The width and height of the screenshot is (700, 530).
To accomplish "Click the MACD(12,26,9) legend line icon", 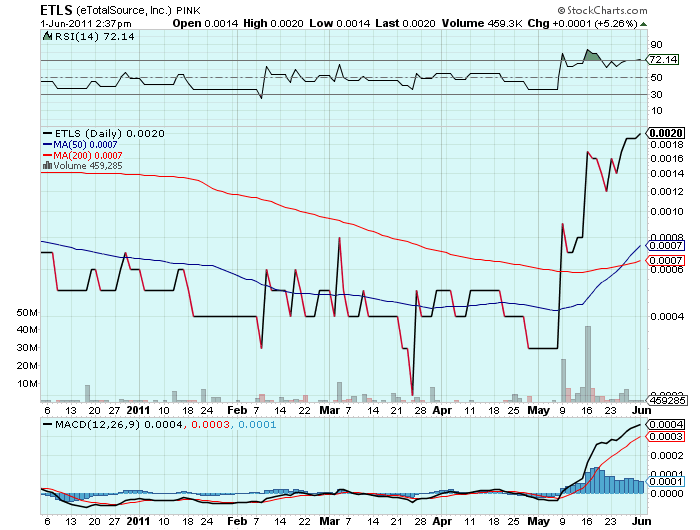I will point(47,425).
